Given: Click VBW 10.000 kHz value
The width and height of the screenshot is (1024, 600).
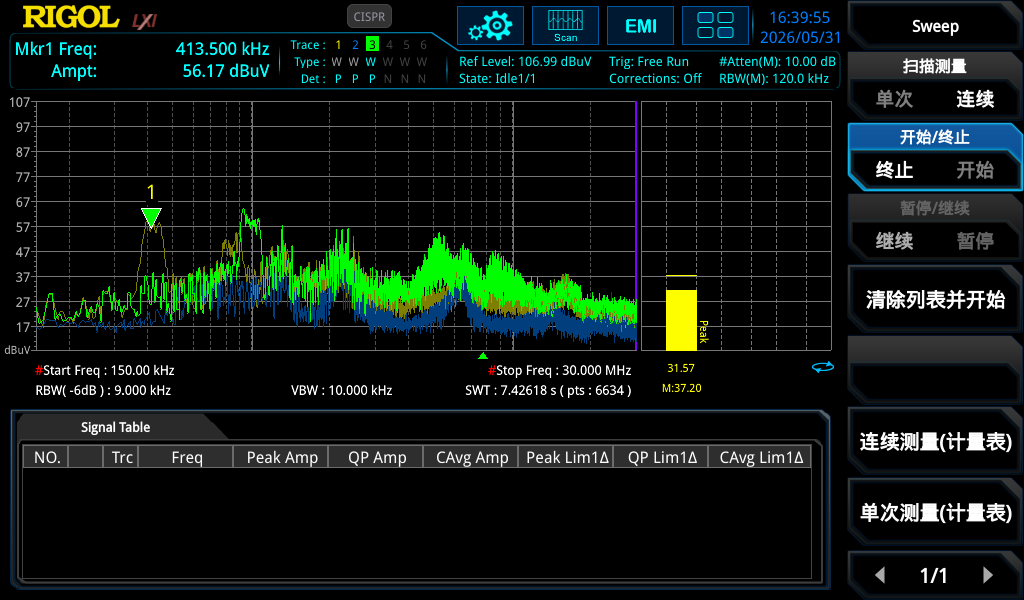Looking at the screenshot, I should [342, 390].
